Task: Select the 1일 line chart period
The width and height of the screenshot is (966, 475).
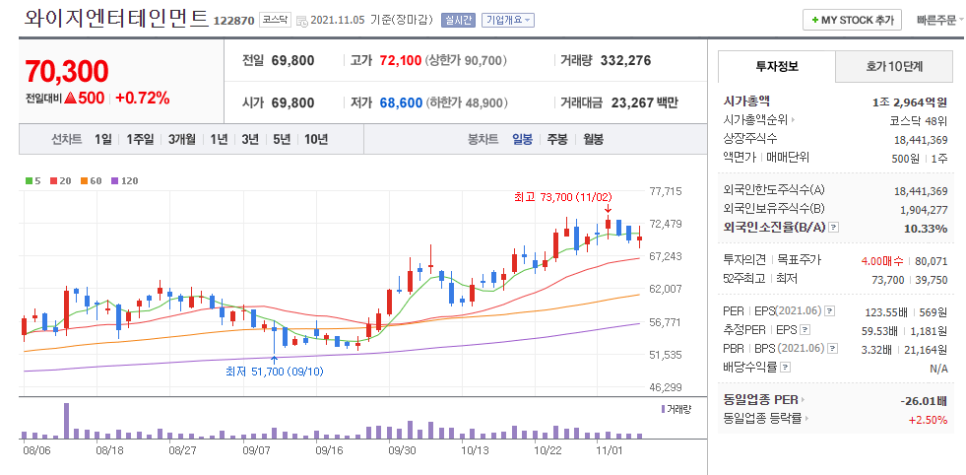Action: (103, 139)
